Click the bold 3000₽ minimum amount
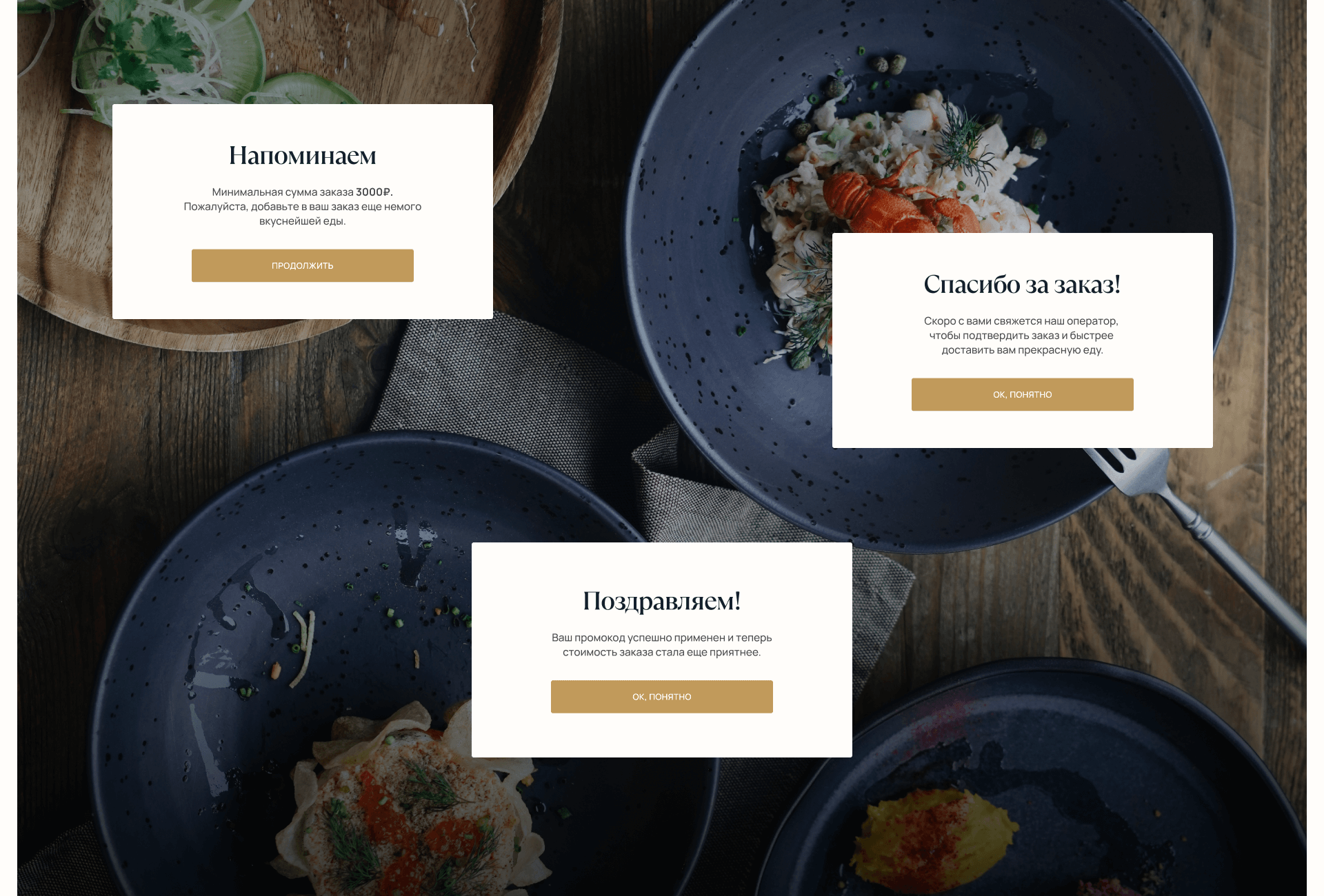The image size is (1324, 896). (374, 192)
